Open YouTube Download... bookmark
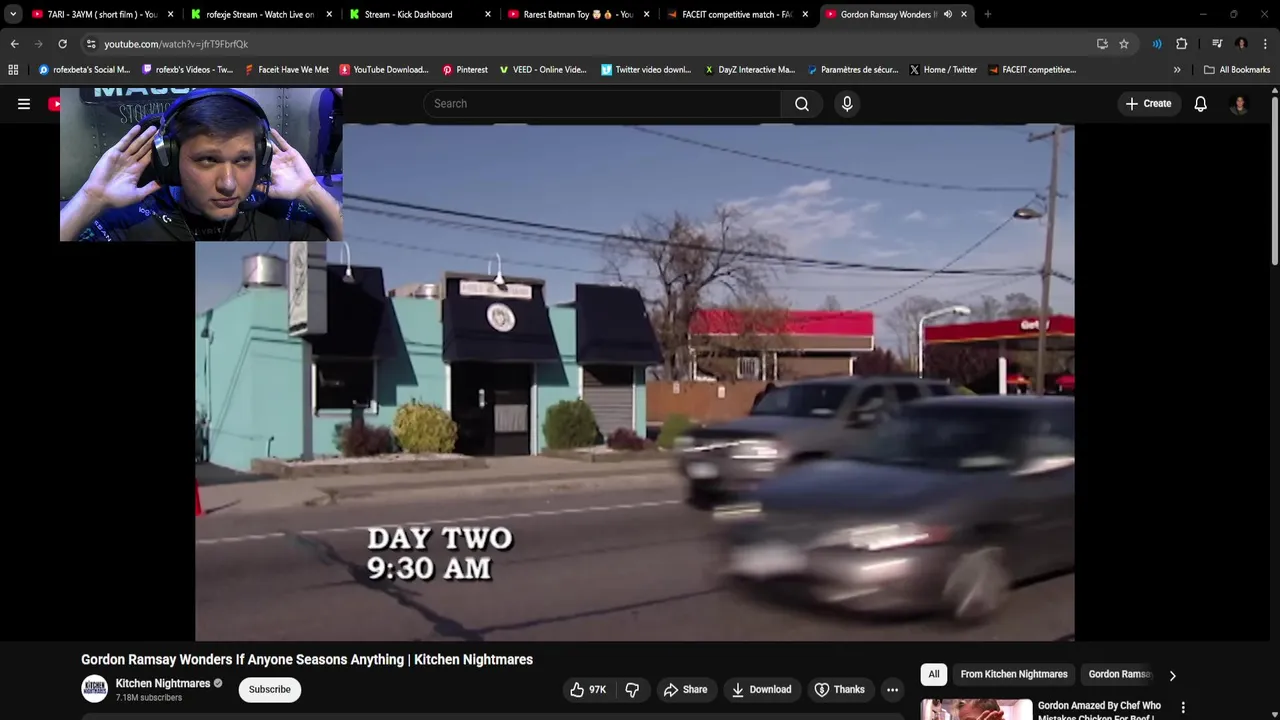This screenshot has width=1280, height=720. tap(384, 70)
